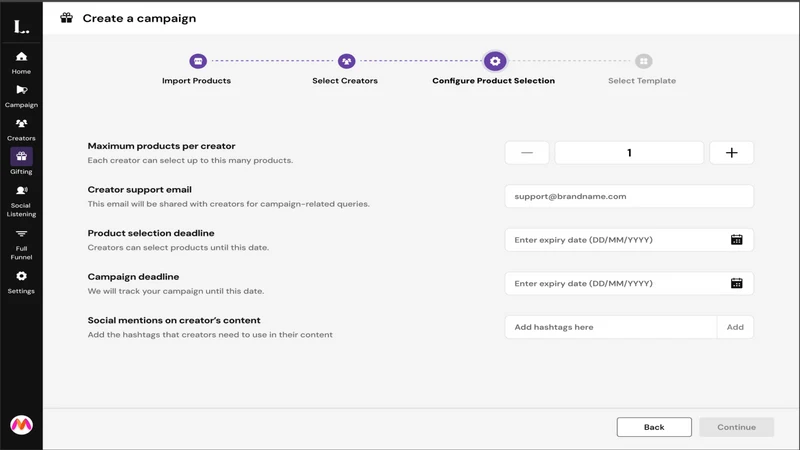
Task: Jump to the Select Creators step
Action: (346, 61)
